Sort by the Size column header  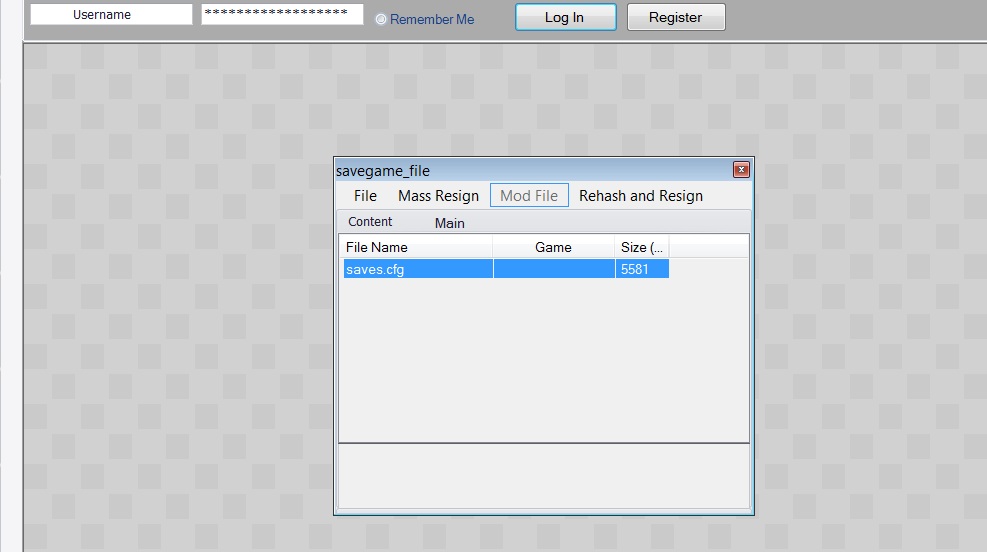[x=641, y=247]
